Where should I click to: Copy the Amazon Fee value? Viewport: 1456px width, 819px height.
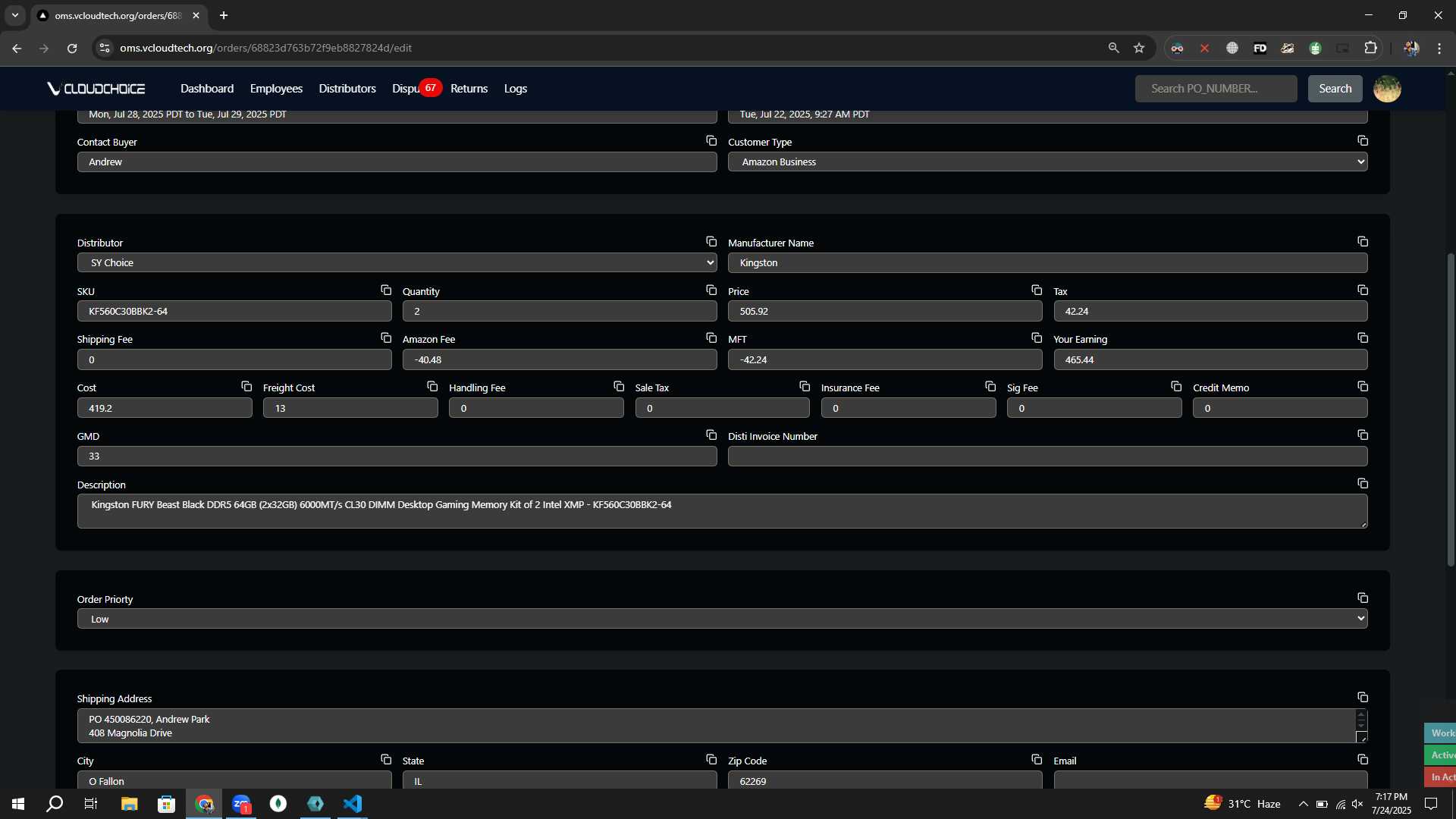711,338
